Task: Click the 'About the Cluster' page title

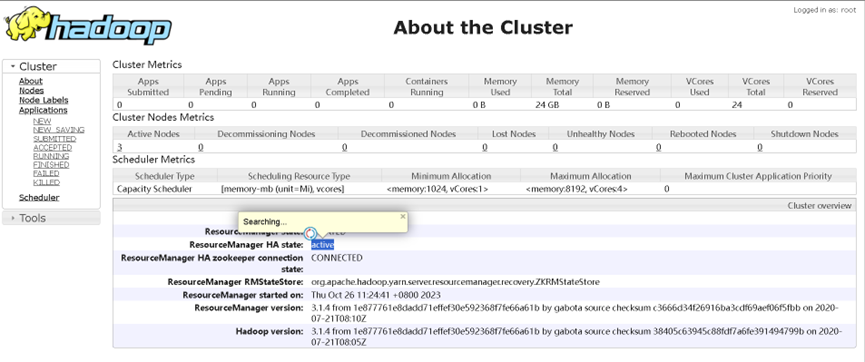Action: (483, 27)
